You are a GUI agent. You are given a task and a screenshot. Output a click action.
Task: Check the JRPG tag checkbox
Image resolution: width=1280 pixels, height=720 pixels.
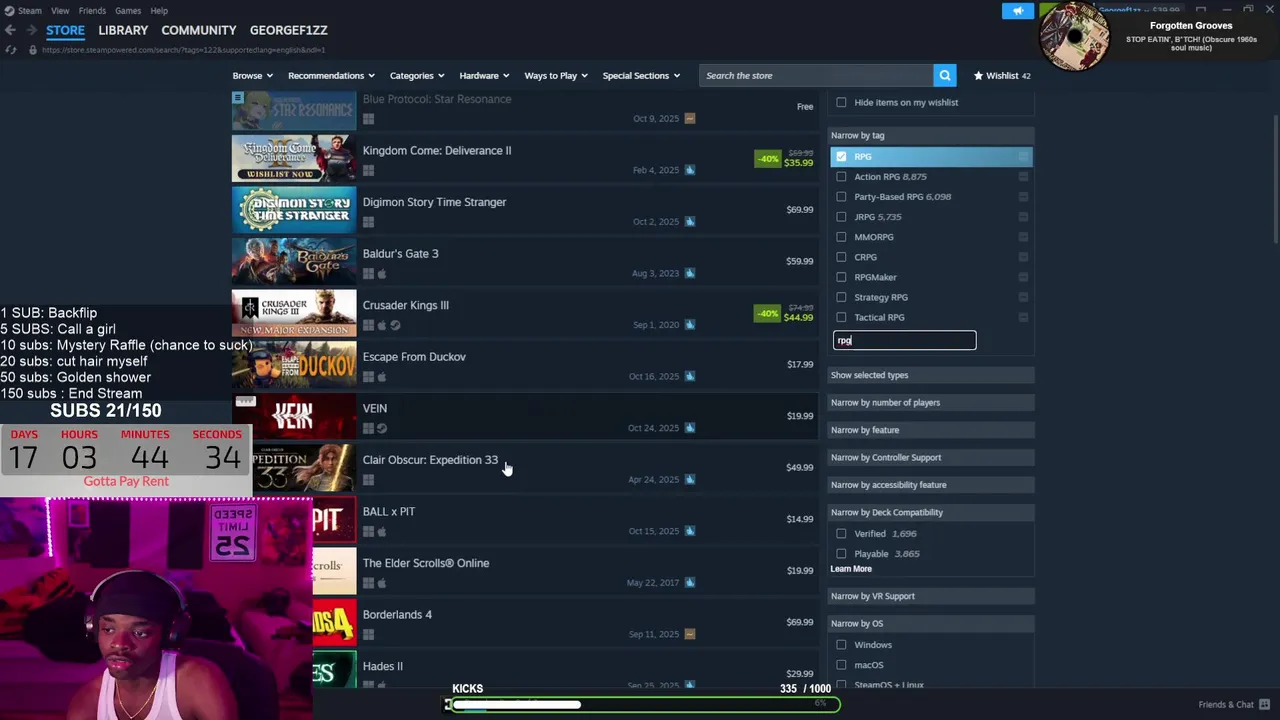pyautogui.click(x=841, y=217)
